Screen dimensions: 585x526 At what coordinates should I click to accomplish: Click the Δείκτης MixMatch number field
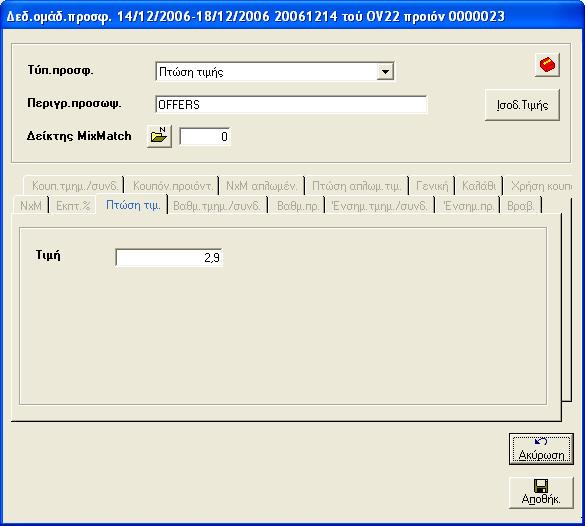tap(205, 137)
